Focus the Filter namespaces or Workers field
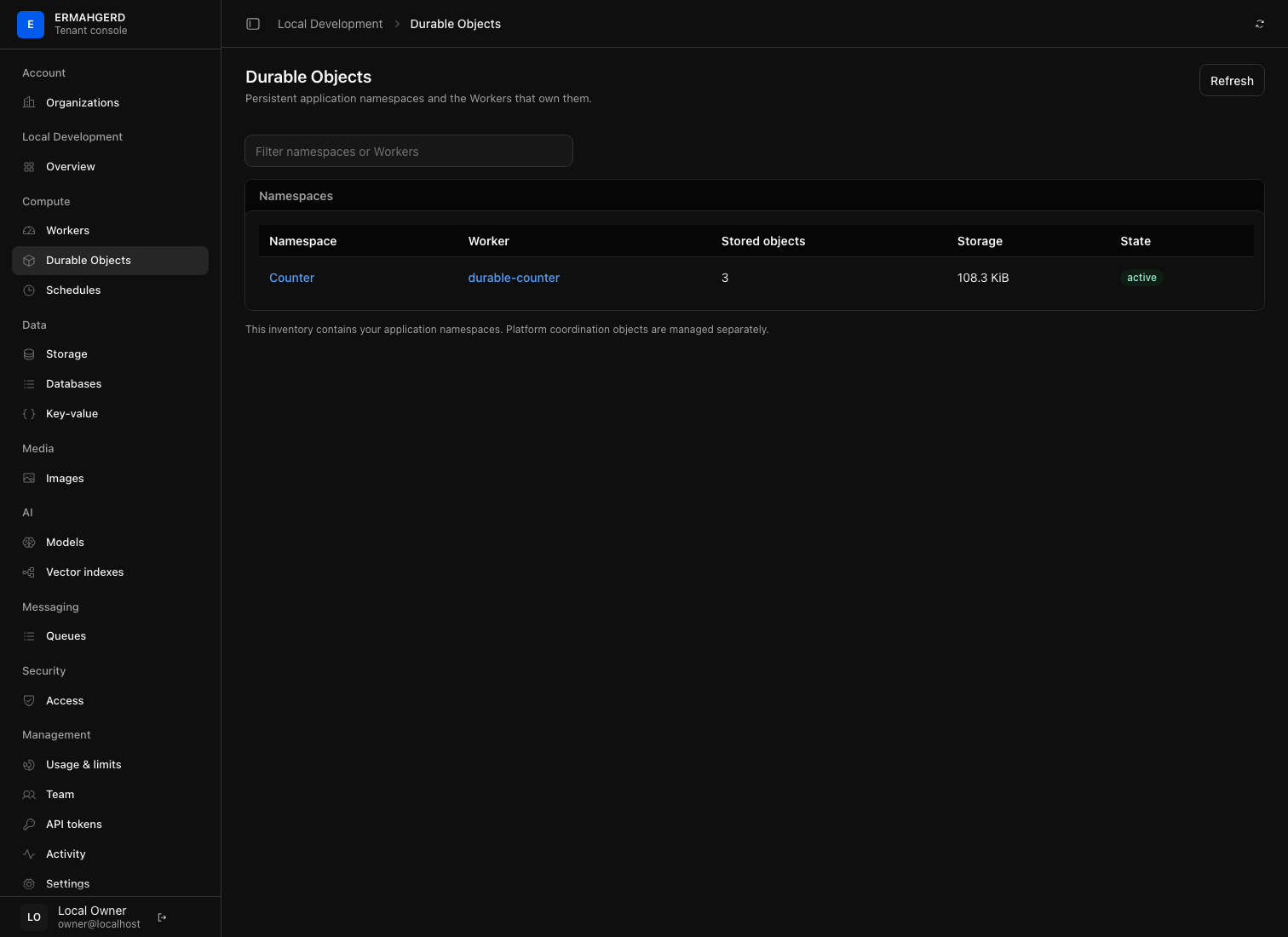The image size is (1288, 937). (409, 151)
